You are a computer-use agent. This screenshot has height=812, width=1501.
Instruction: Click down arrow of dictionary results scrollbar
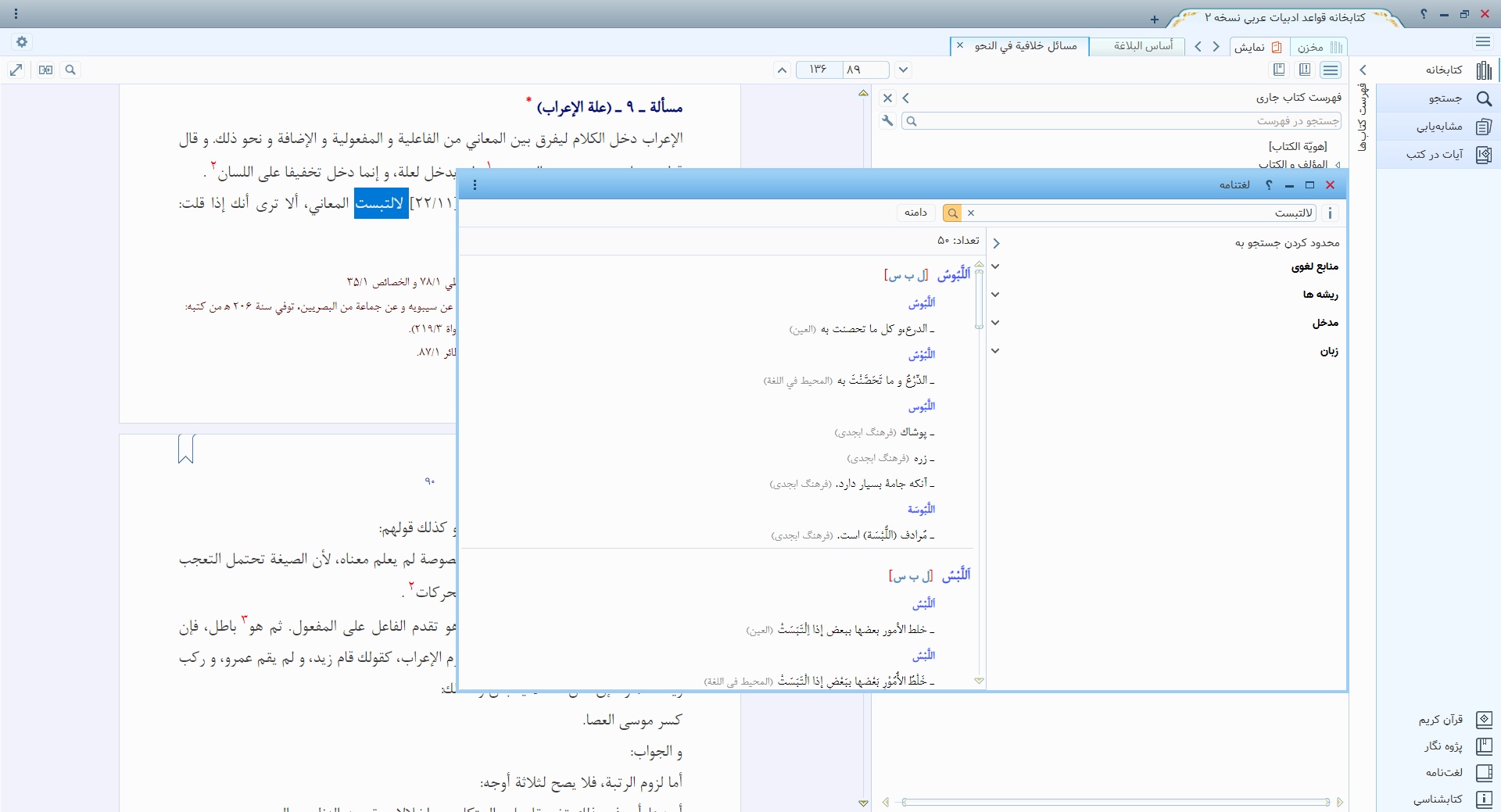tap(979, 681)
